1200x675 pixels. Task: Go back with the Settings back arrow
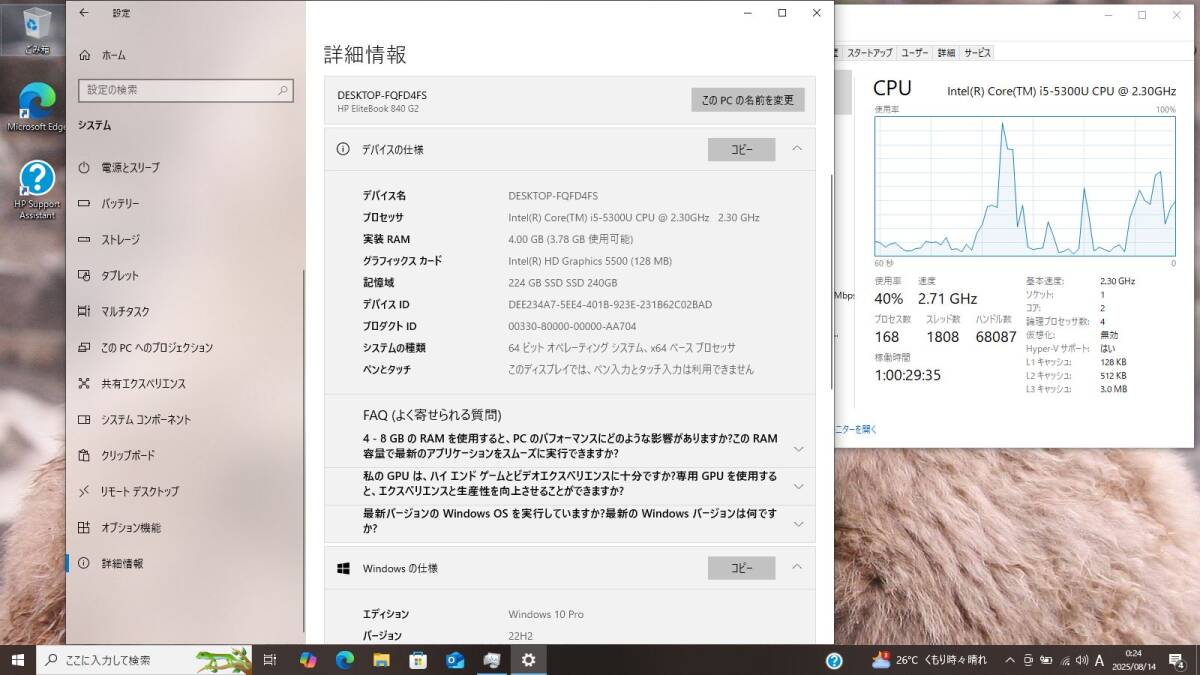[x=84, y=13]
